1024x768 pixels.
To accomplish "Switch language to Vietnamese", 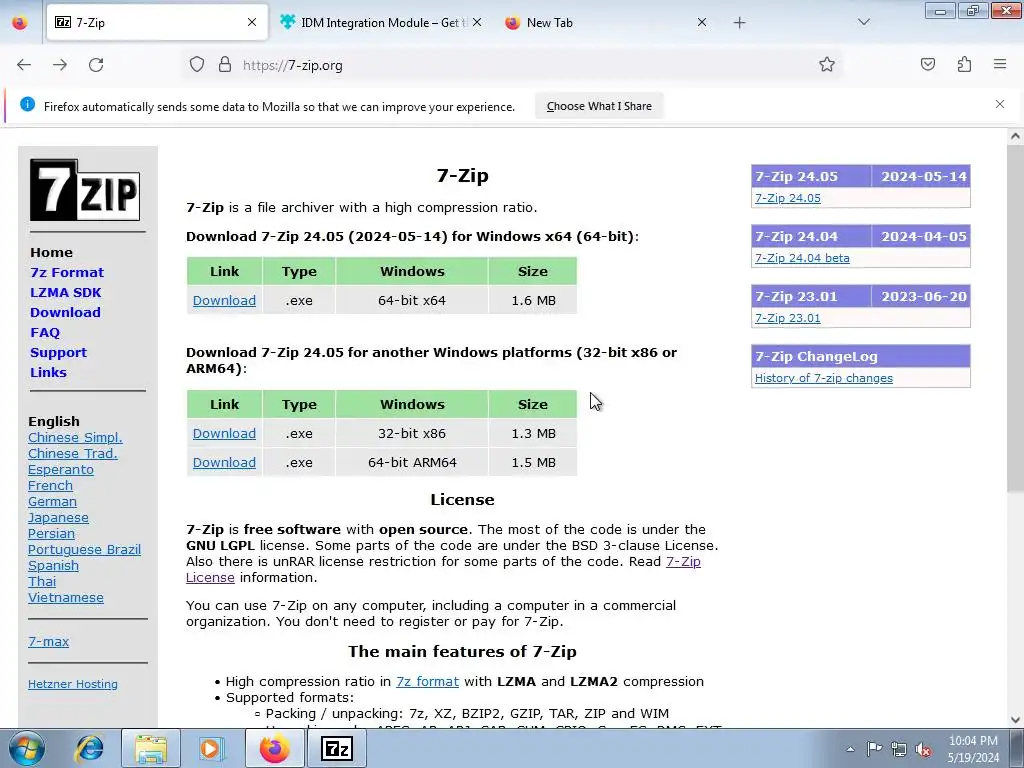I will point(66,598).
